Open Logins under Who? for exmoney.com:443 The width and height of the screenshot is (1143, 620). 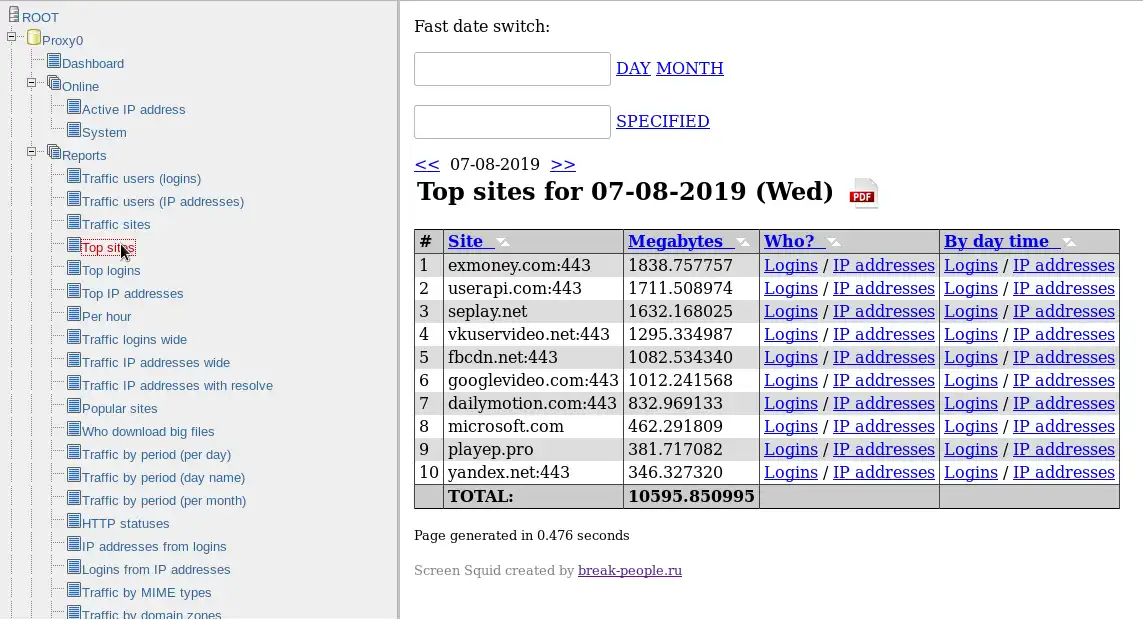[790, 266]
